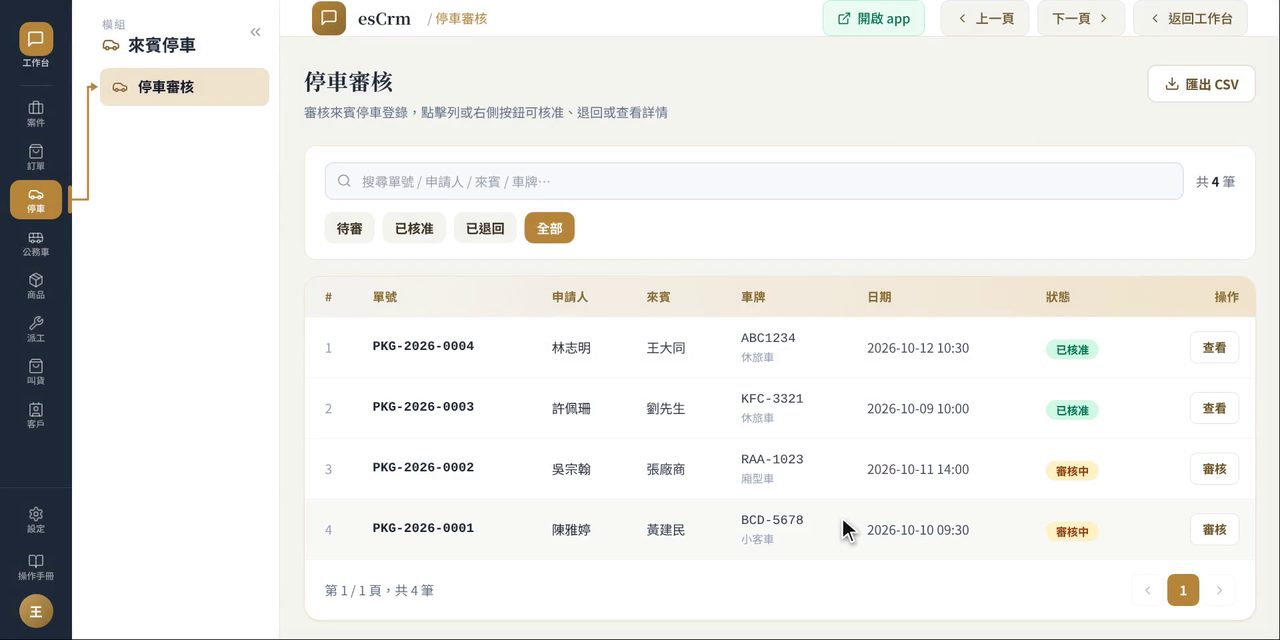
Task: Open the 案件 cases sidebar icon
Action: 36,114
